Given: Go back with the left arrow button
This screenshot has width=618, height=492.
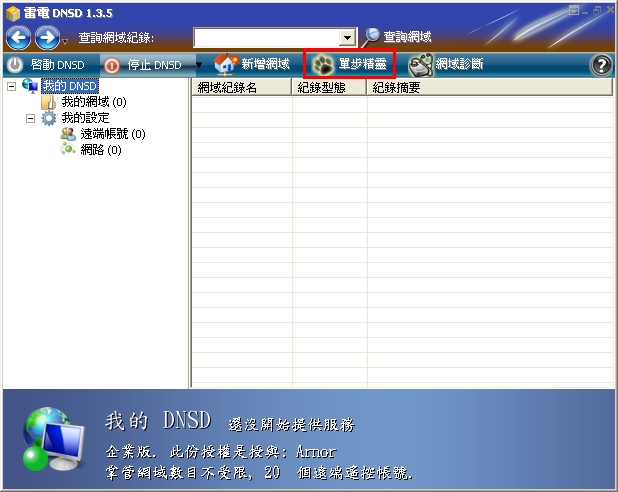Looking at the screenshot, I should tap(19, 38).
